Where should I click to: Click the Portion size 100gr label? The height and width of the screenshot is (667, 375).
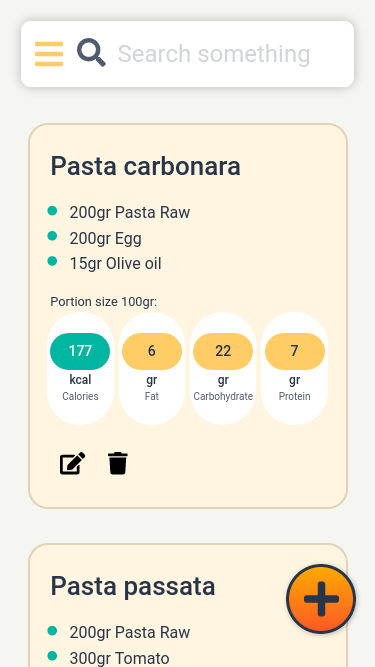(104, 302)
